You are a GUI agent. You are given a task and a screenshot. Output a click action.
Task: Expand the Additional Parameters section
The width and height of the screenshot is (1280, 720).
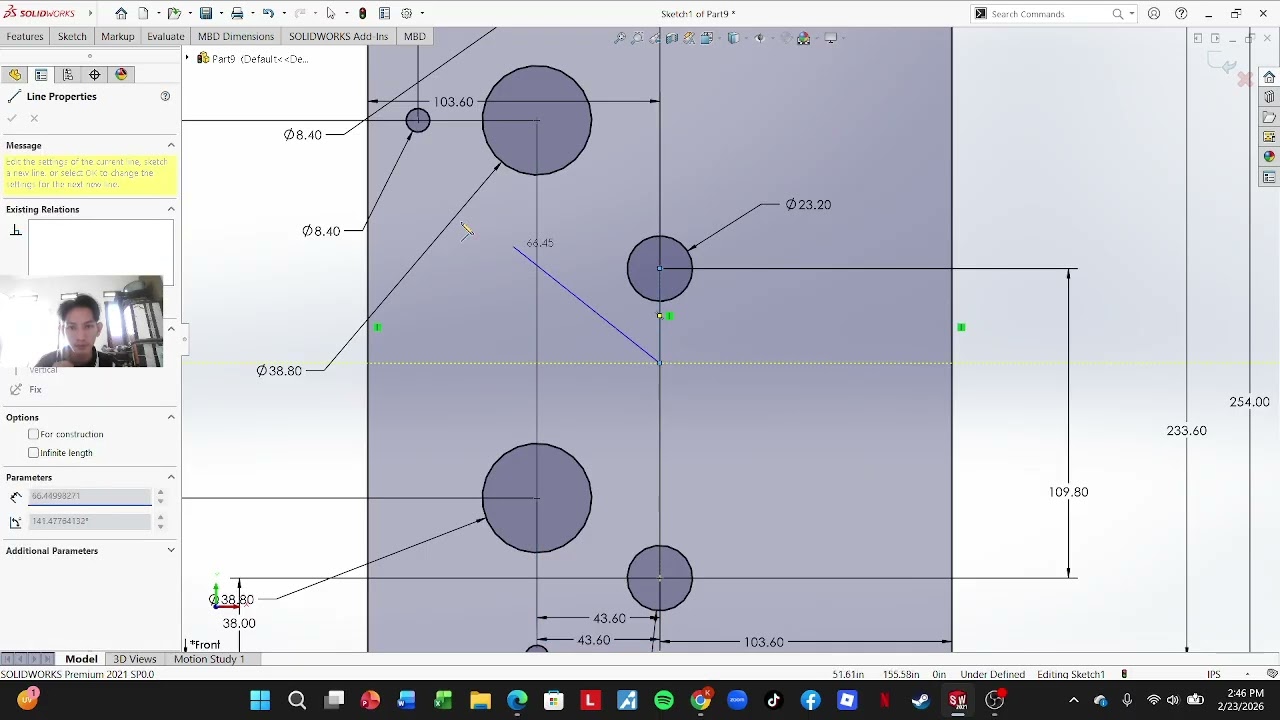(x=171, y=551)
